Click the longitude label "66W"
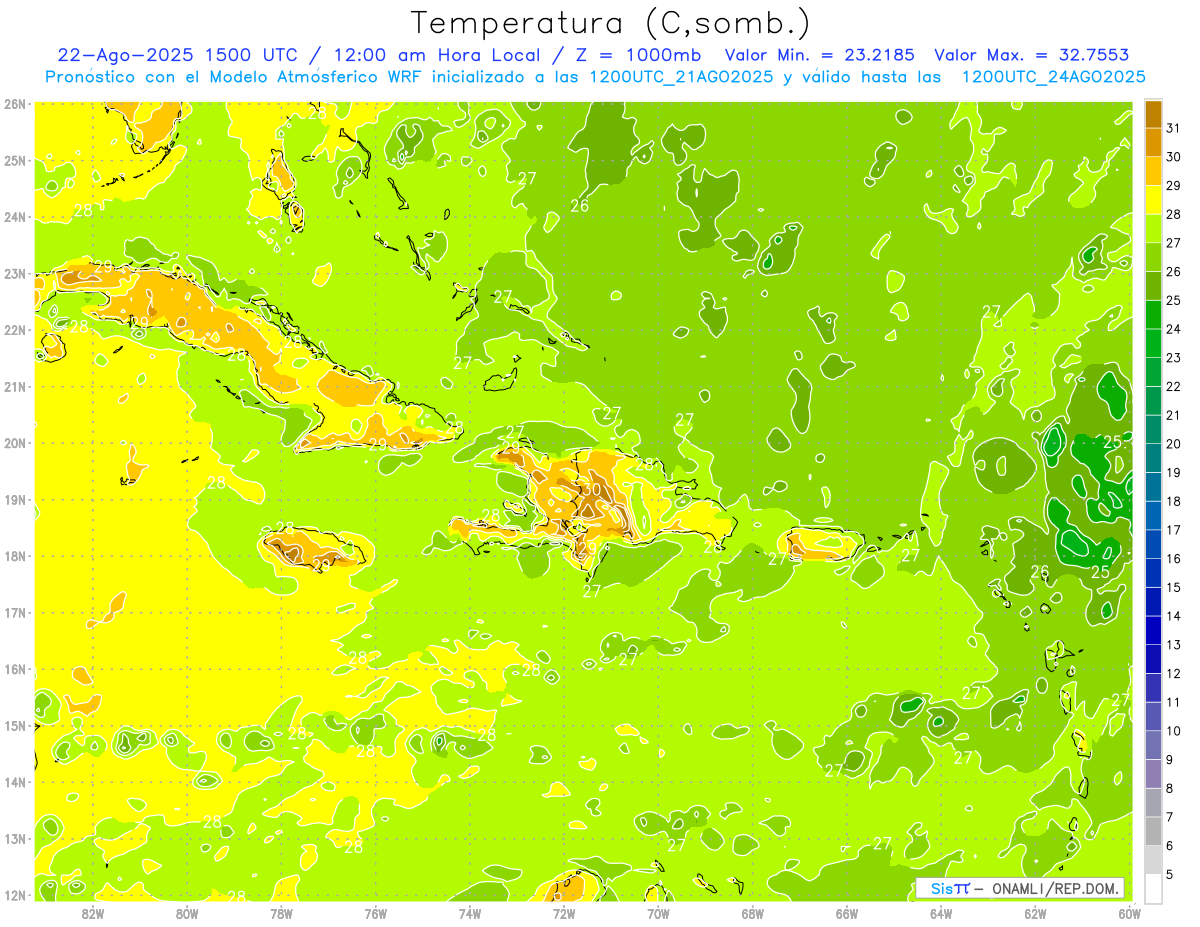Image resolution: width=1200 pixels, height=927 pixels. coord(846,913)
